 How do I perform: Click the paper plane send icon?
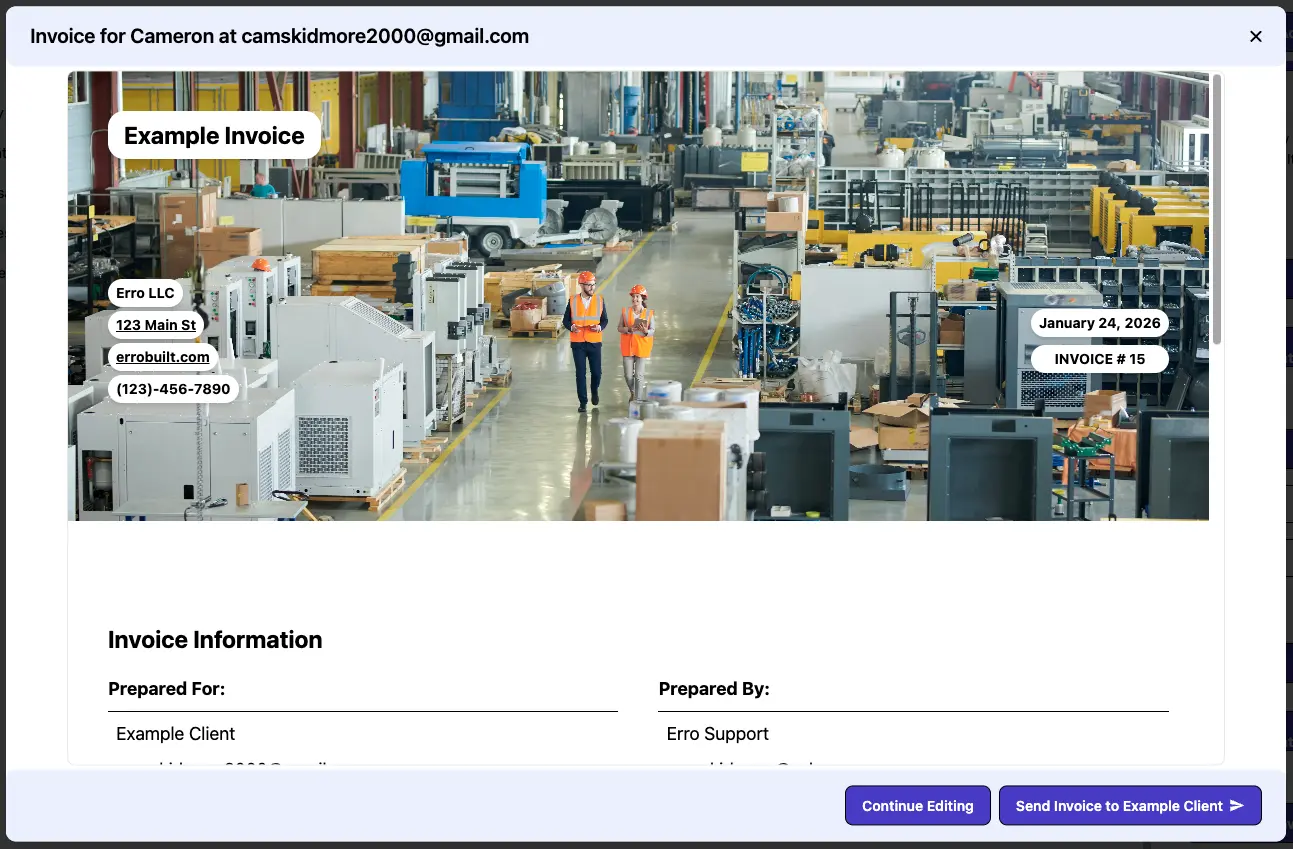click(1237, 806)
